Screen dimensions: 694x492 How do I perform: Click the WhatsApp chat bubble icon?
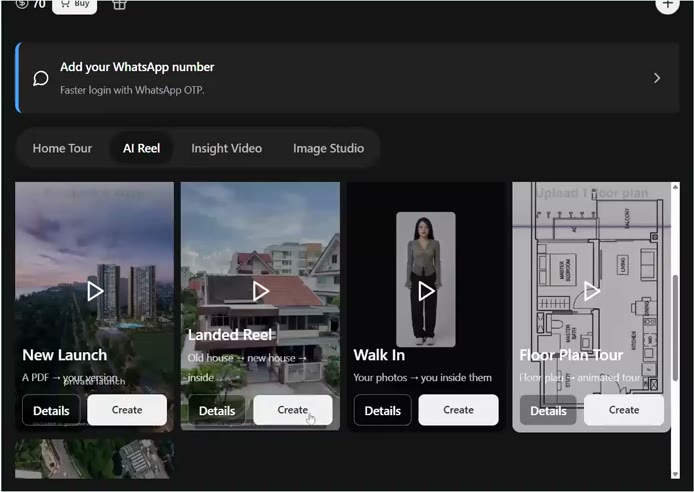tap(41, 78)
